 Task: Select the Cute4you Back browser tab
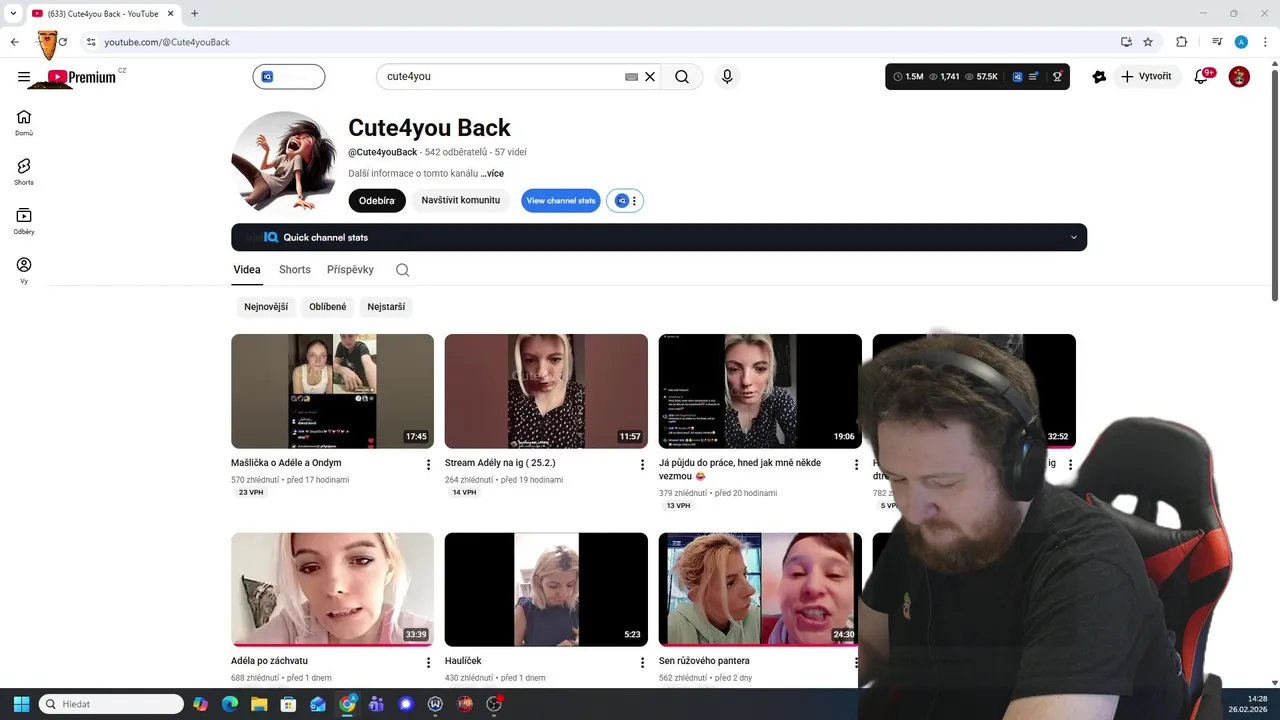coord(102,13)
